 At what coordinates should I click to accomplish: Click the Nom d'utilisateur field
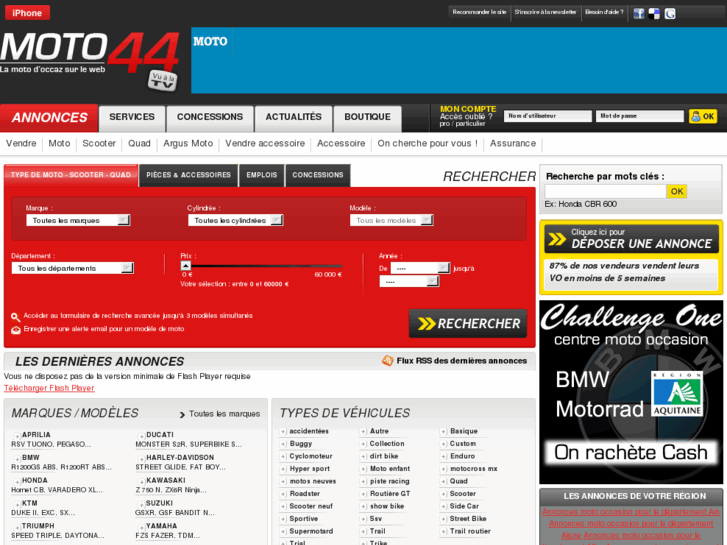[548, 116]
